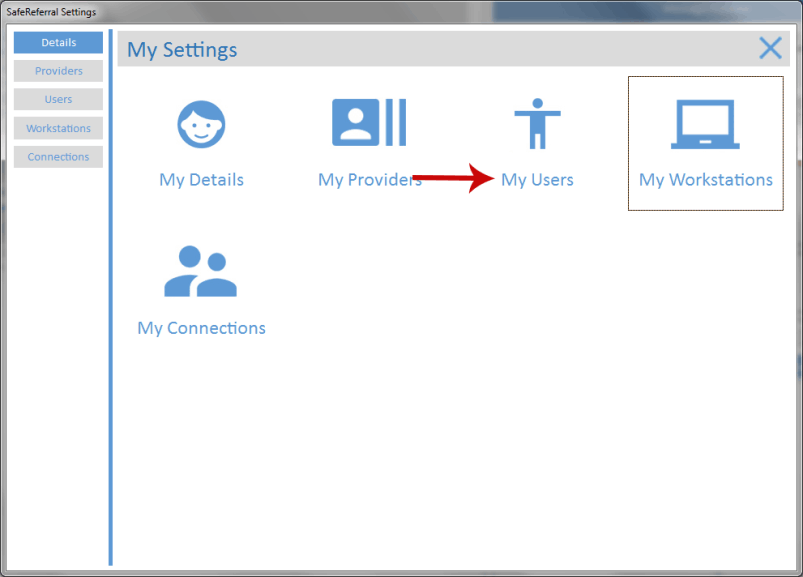Click the two-people My Connections icon
This screenshot has height=577, width=803.
pyautogui.click(x=201, y=271)
